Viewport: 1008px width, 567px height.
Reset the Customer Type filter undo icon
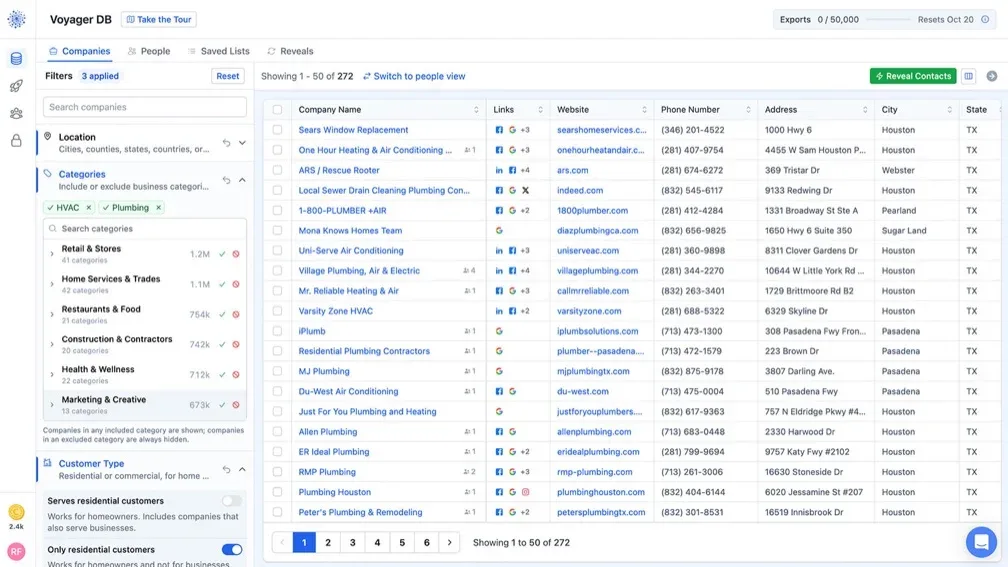[x=226, y=469]
